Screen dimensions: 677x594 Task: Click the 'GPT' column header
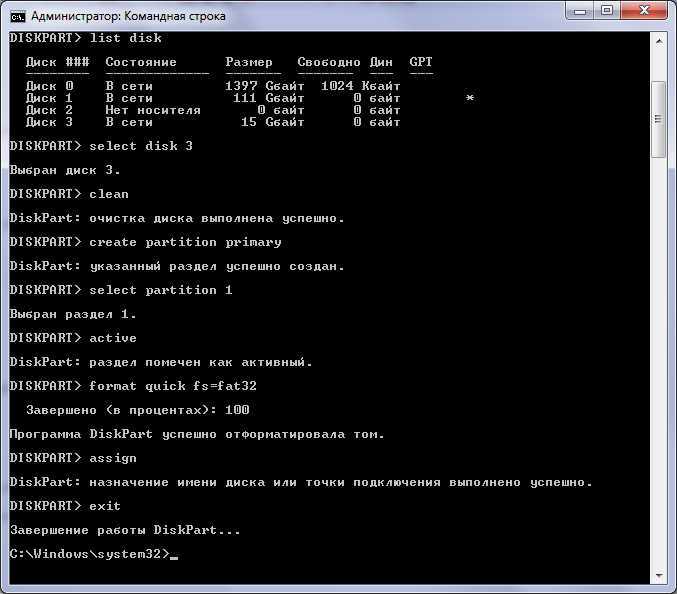click(x=421, y=62)
